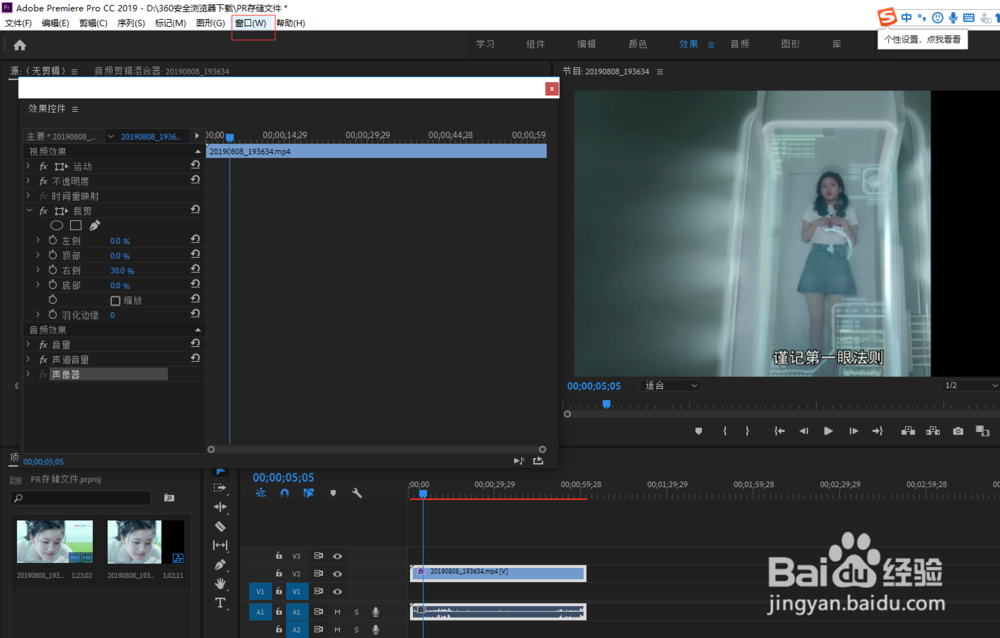Click the Home icon
The image size is (1000, 638).
click(x=20, y=45)
